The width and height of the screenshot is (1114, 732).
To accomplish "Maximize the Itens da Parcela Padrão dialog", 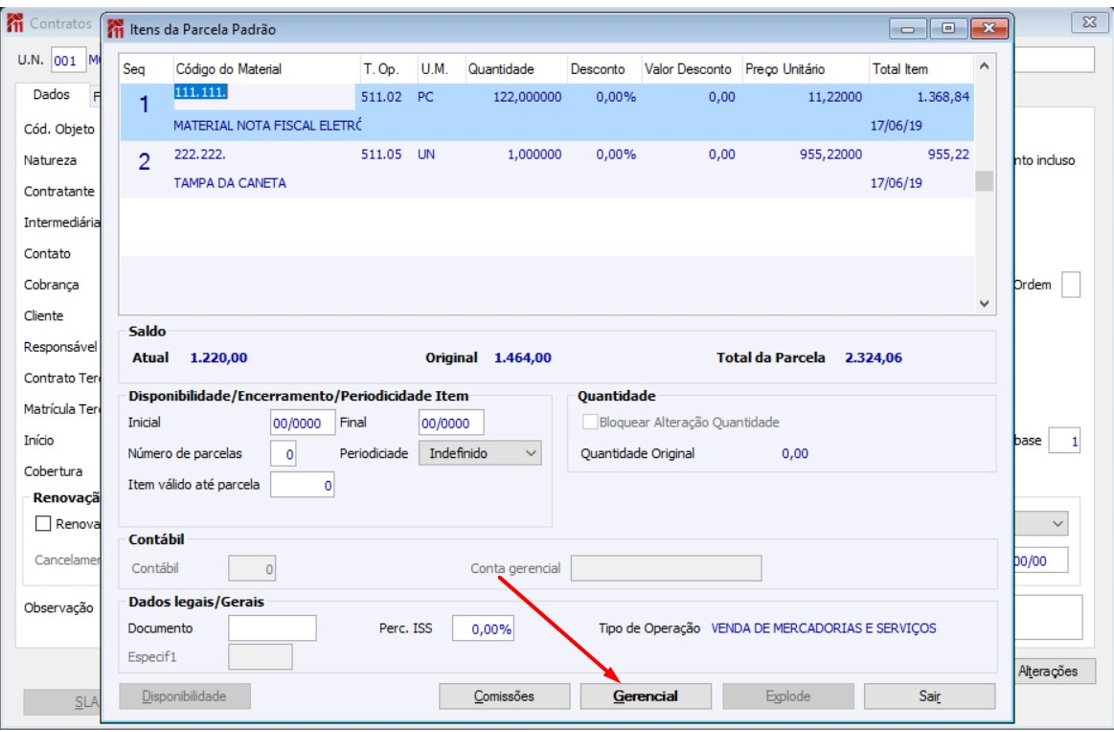I will pyautogui.click(x=950, y=30).
